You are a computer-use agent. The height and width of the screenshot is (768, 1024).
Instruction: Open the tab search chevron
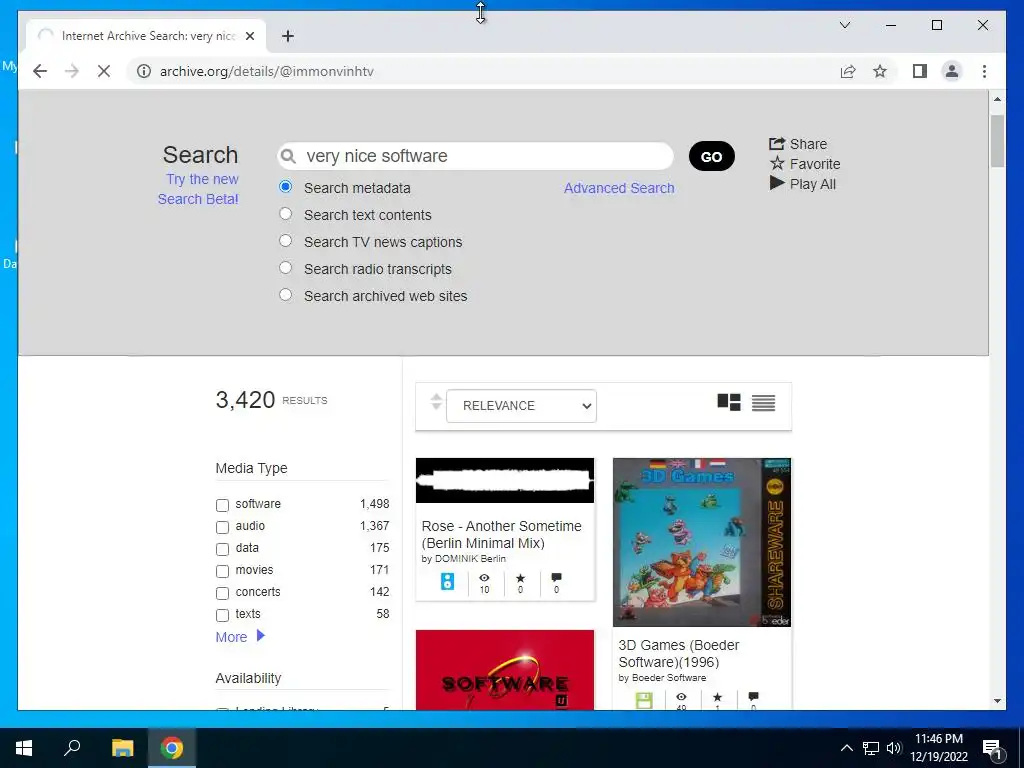point(845,25)
